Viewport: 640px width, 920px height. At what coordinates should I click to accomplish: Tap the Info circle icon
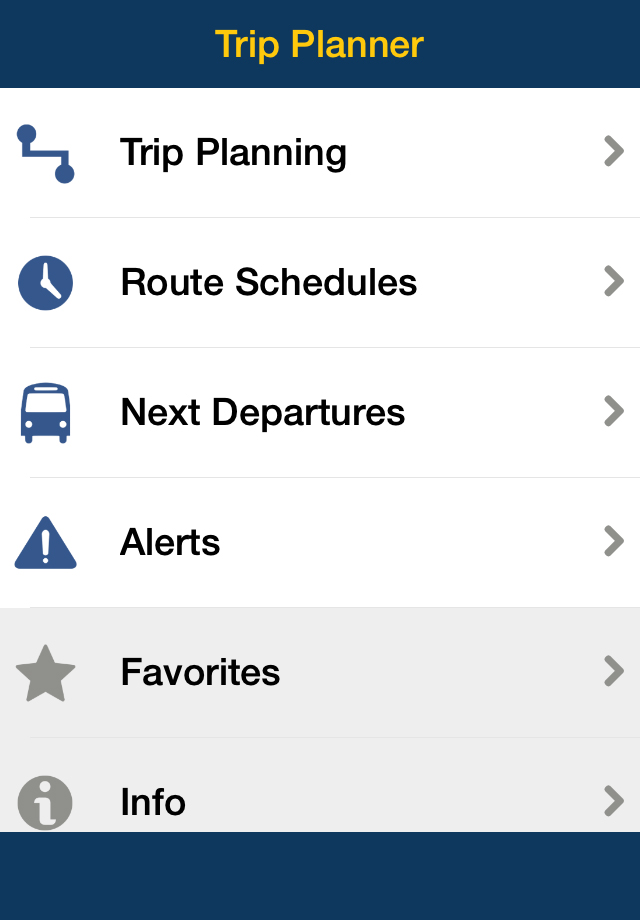pyautogui.click(x=46, y=802)
